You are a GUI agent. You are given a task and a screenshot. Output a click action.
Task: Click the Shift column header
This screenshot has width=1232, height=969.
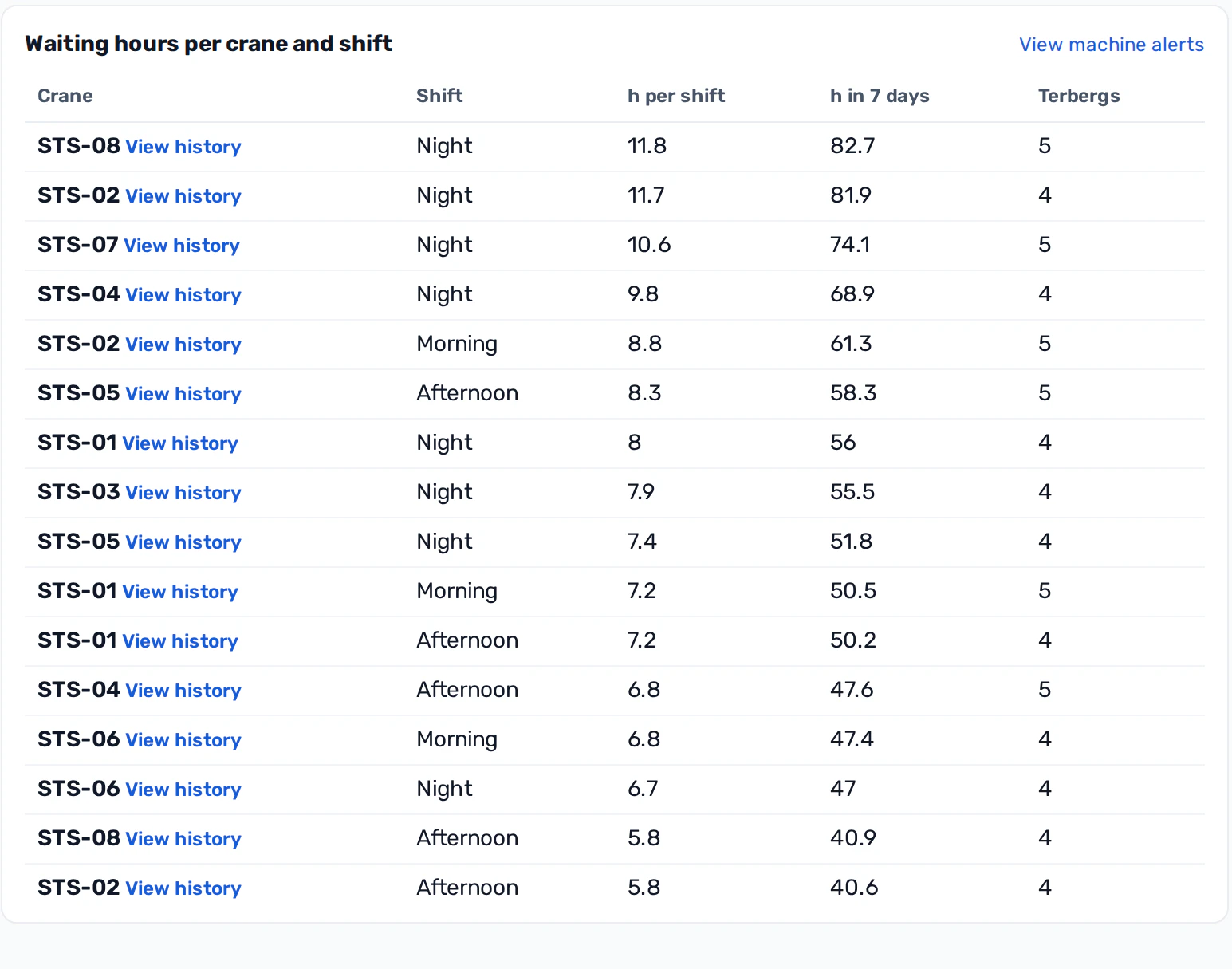tap(439, 96)
